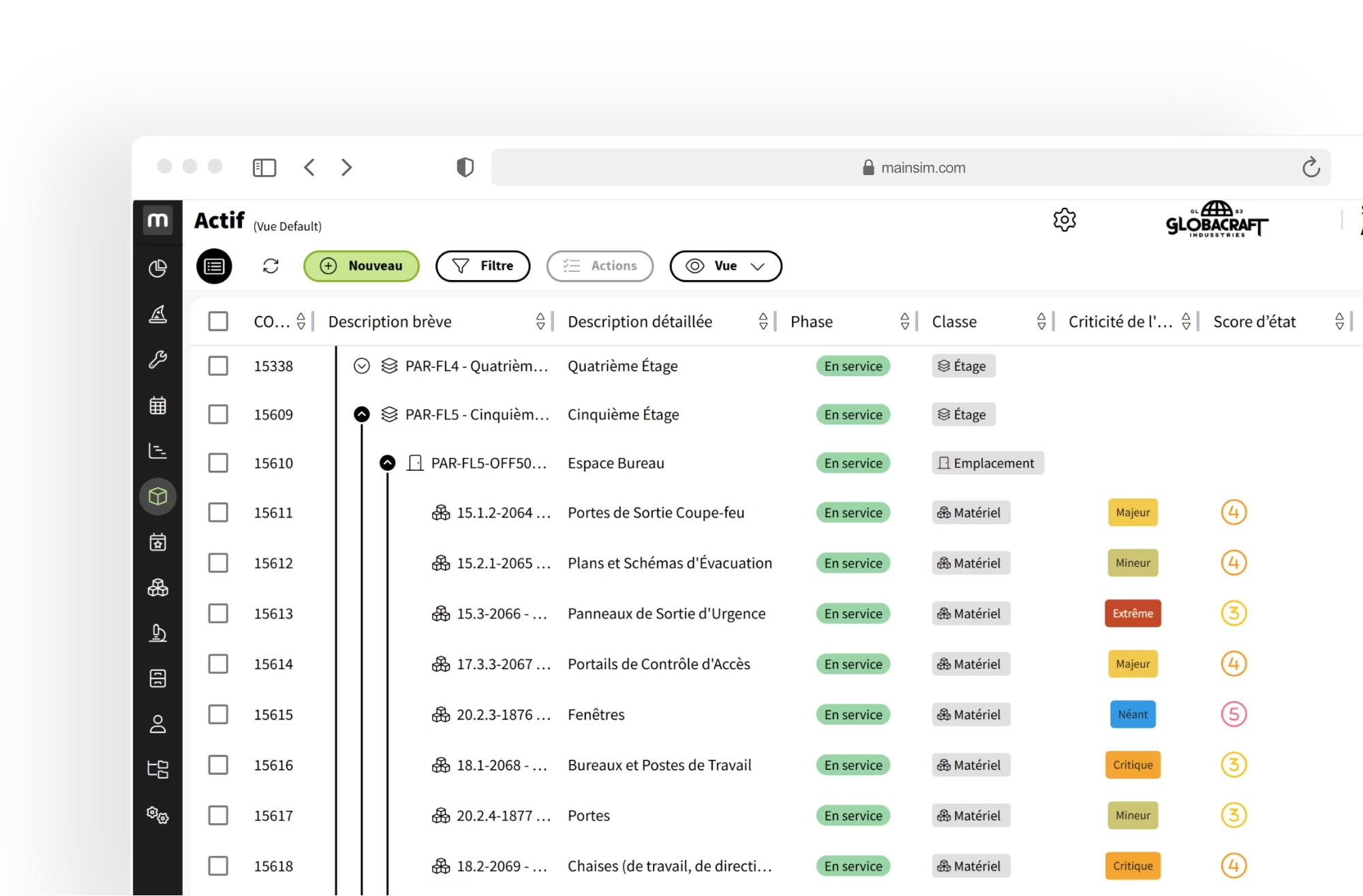Check the box for row 15613
The width and height of the screenshot is (1363, 896).
218,613
